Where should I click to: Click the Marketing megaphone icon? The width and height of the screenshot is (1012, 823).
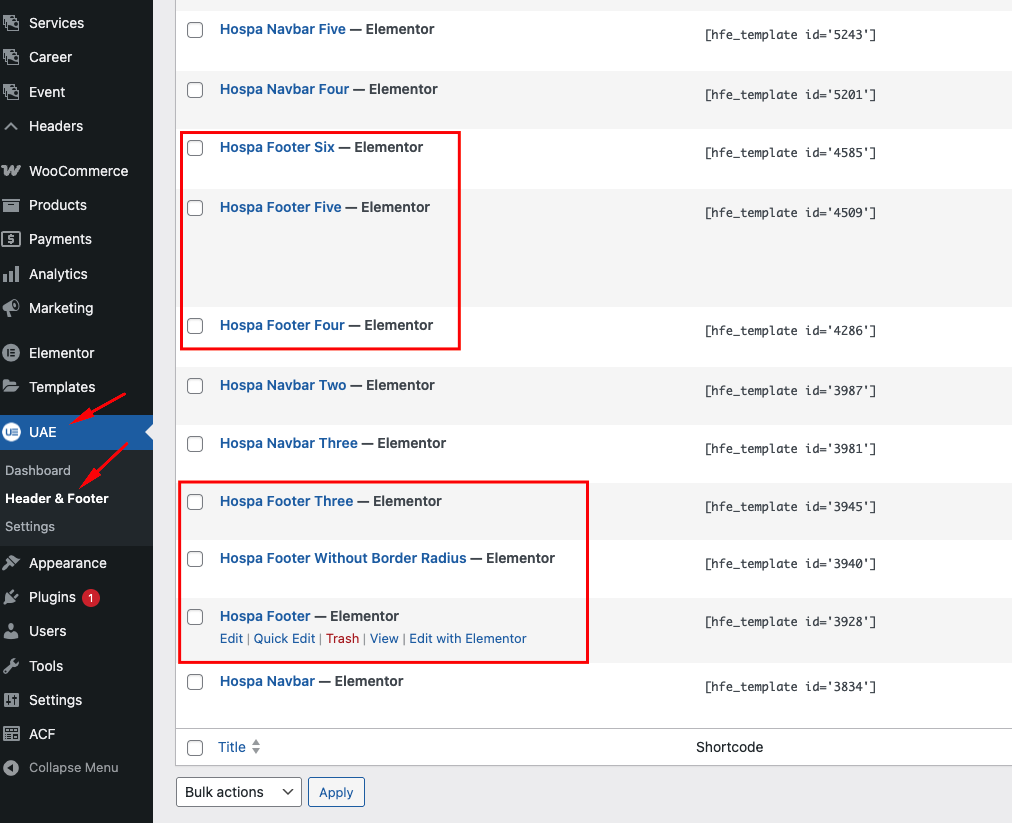point(11,309)
